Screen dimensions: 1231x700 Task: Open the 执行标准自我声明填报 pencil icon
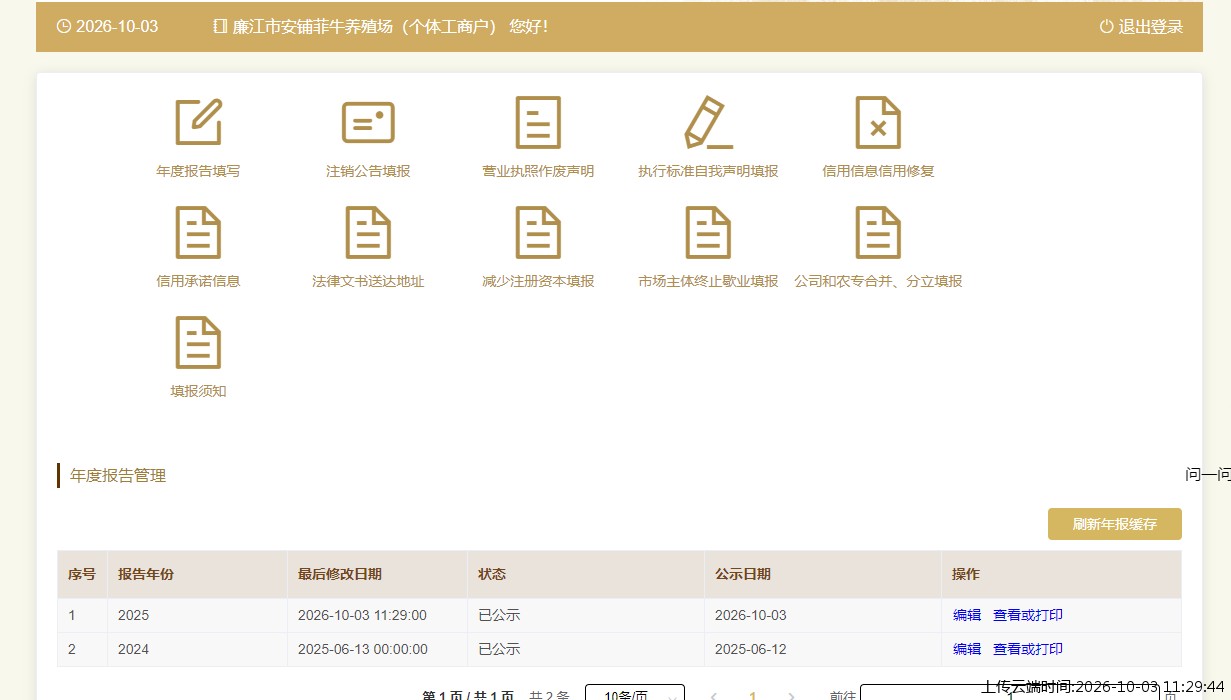coord(708,123)
